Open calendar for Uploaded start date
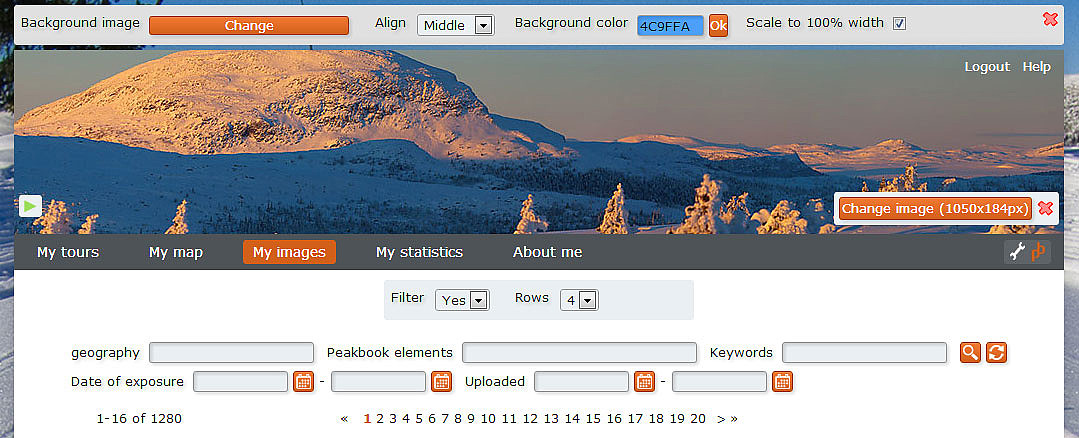 click(644, 382)
